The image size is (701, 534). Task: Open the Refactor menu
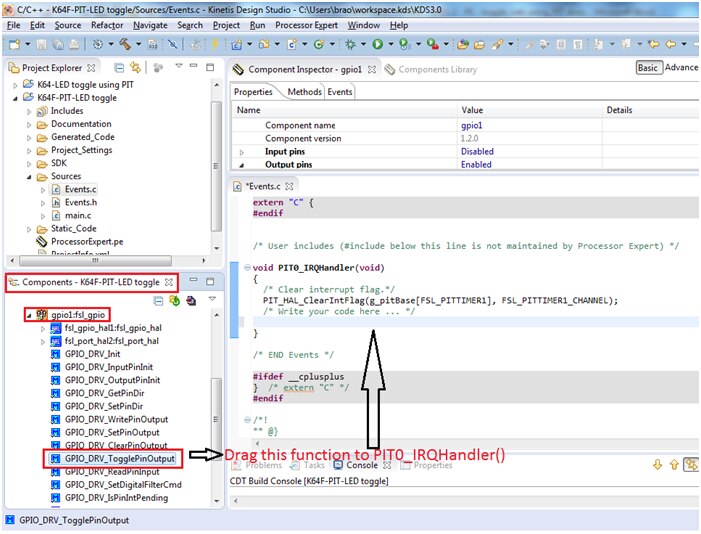tap(107, 25)
